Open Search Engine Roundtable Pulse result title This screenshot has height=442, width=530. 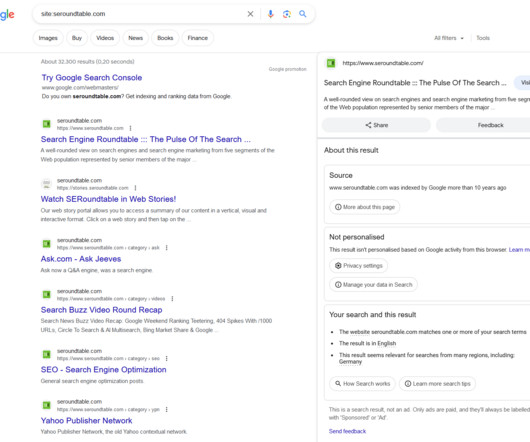(x=146, y=140)
